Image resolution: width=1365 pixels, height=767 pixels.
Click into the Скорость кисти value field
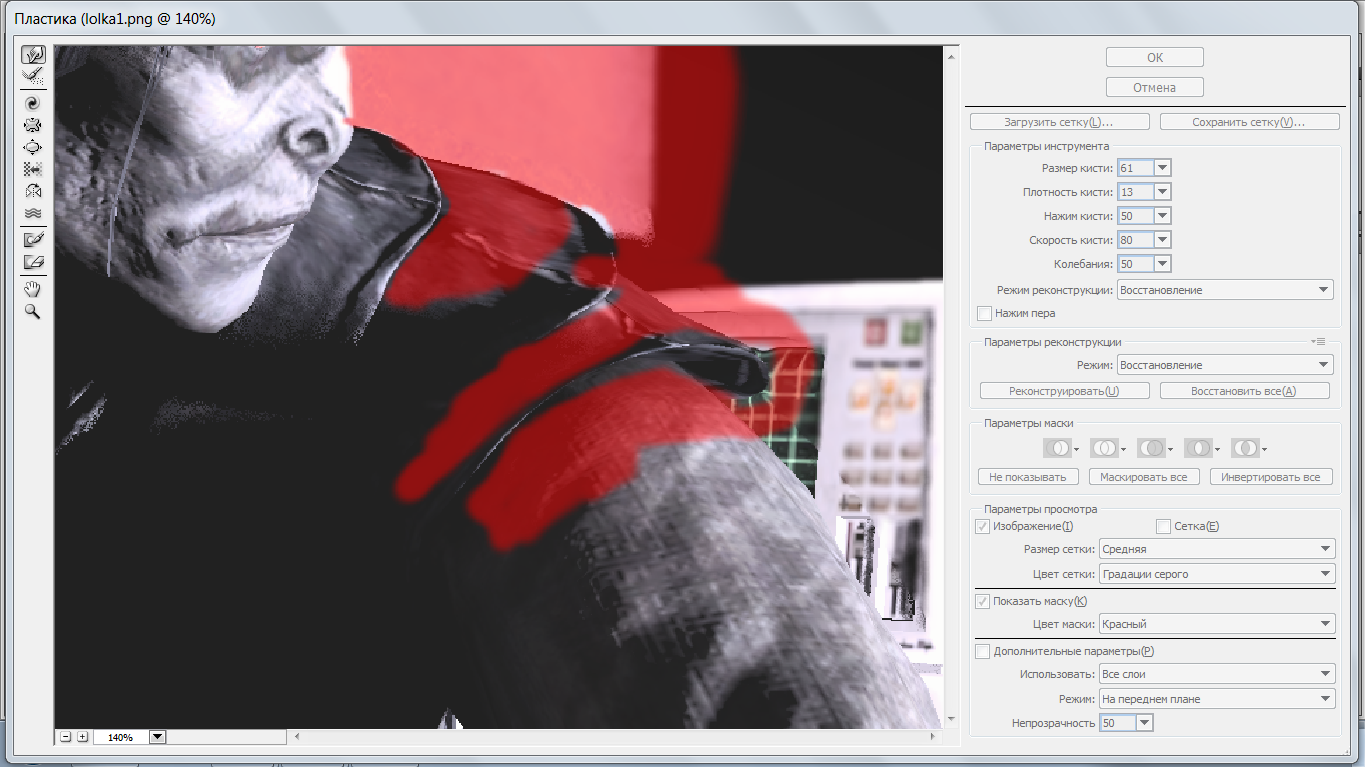tap(1135, 240)
